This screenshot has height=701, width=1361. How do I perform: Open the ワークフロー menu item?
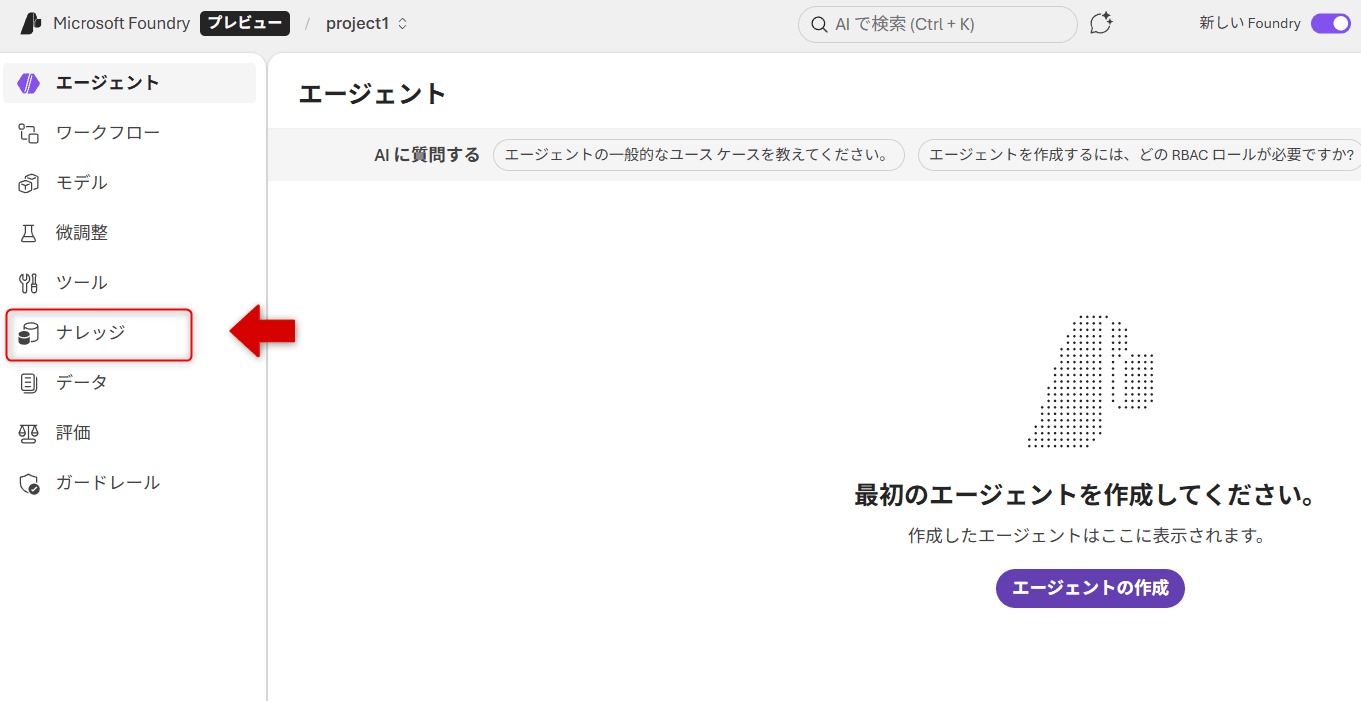point(130,133)
